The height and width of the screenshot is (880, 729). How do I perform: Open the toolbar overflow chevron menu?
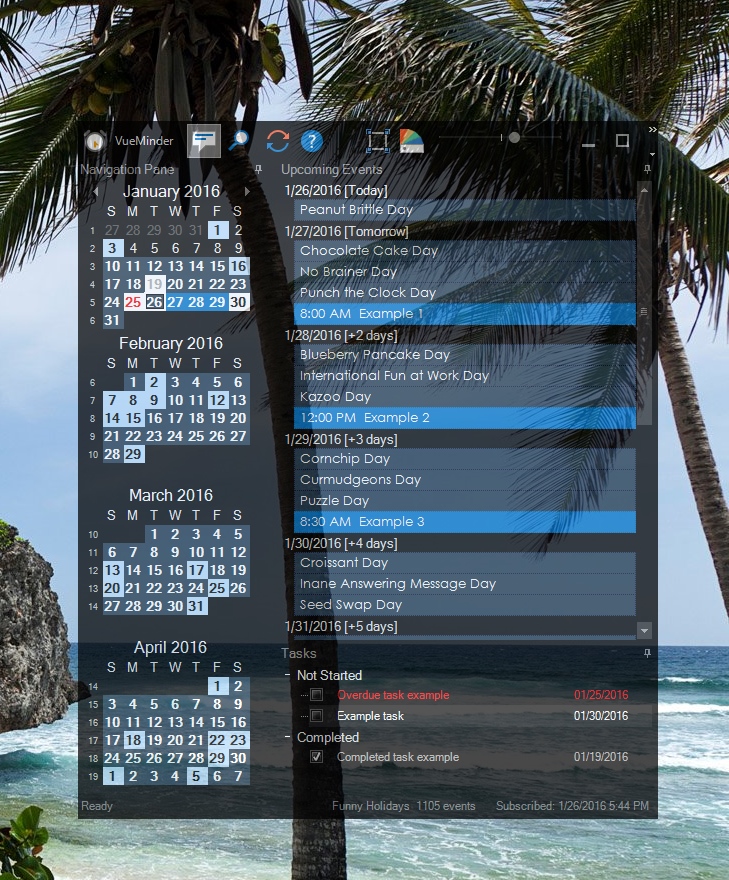point(652,130)
